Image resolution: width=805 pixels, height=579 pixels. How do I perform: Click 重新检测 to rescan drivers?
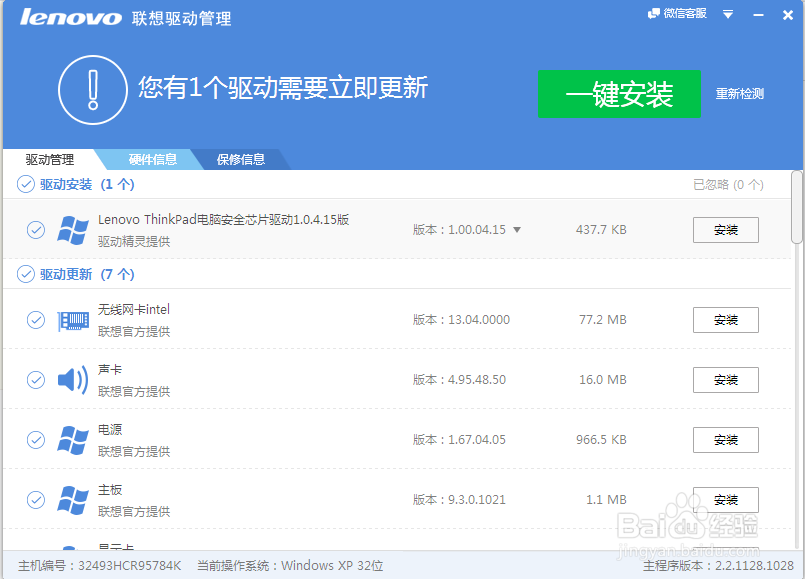[740, 94]
